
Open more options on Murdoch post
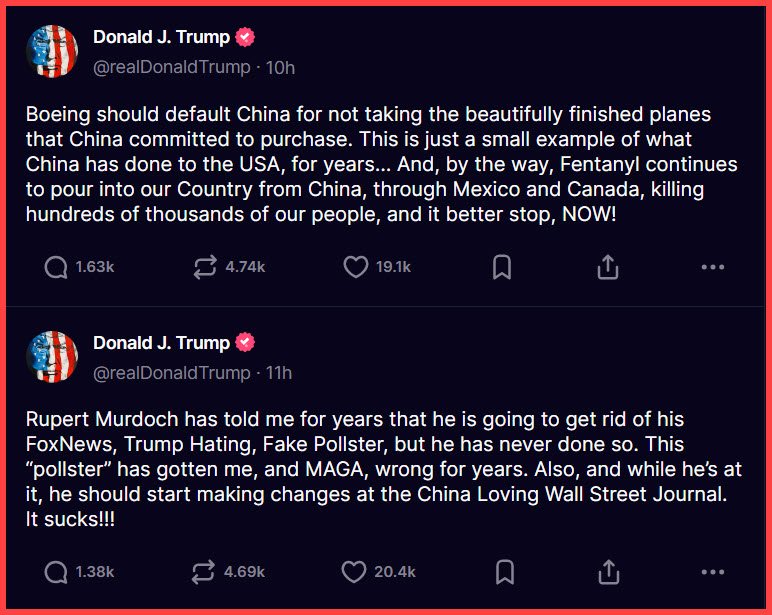[712, 572]
